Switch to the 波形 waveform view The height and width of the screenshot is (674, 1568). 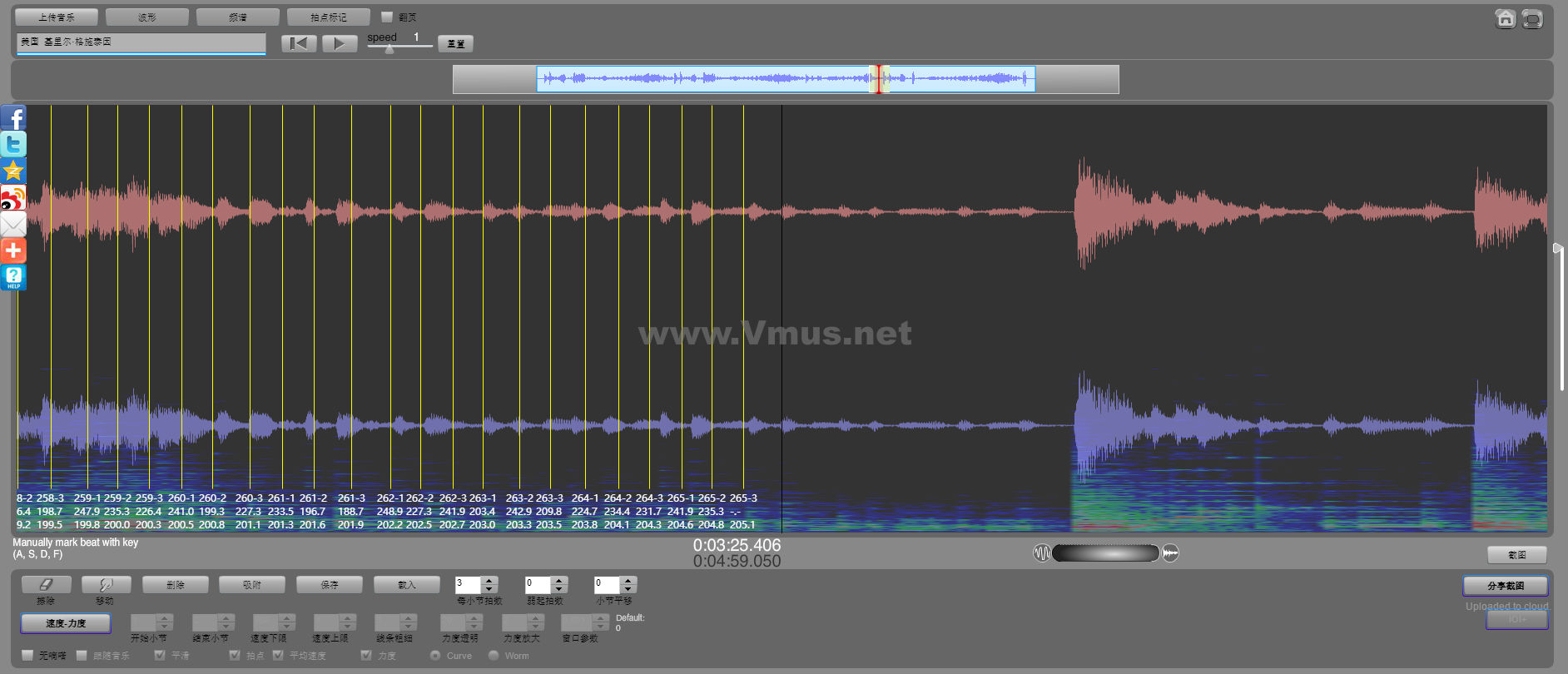point(147,17)
